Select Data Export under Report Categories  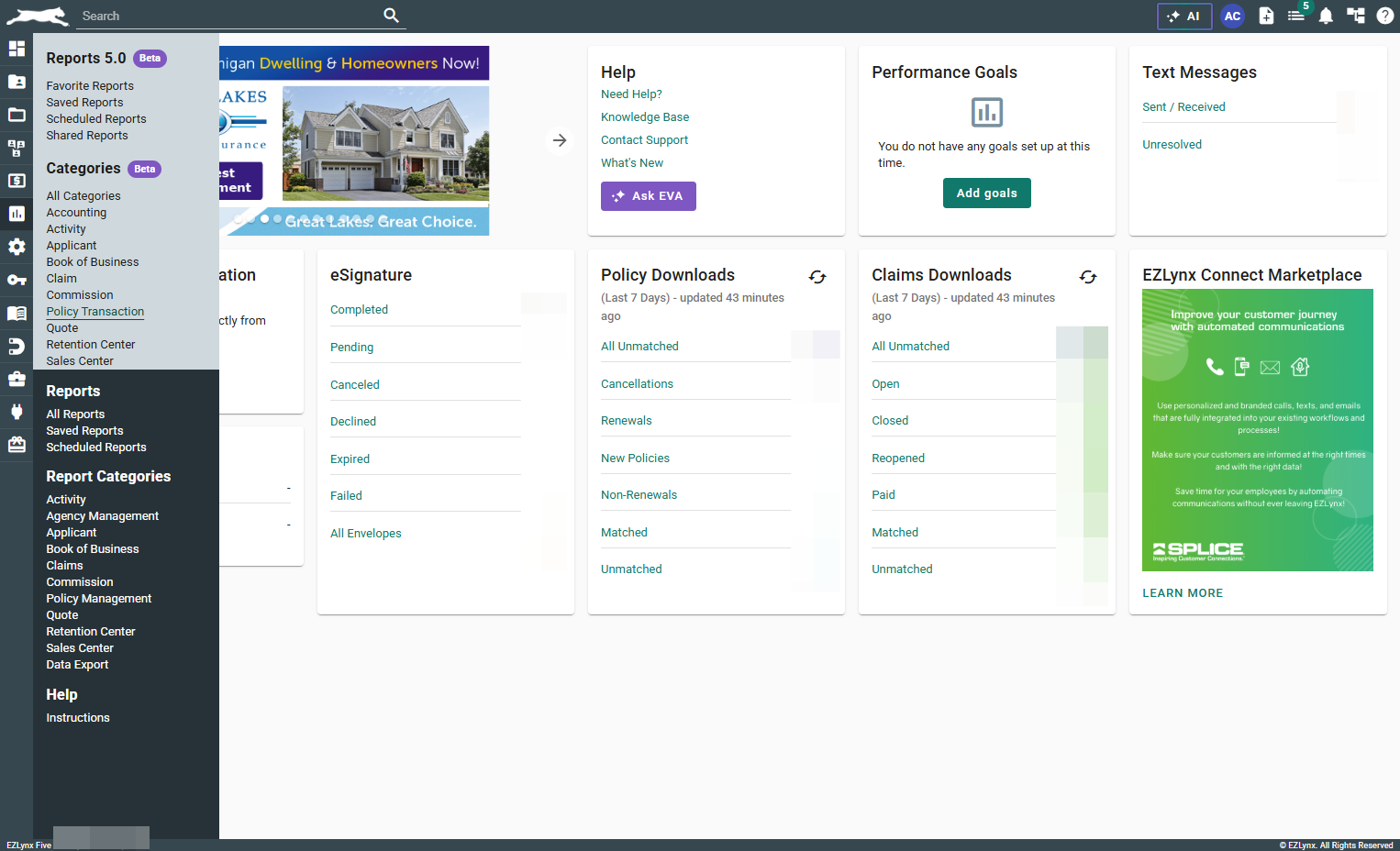coord(77,665)
